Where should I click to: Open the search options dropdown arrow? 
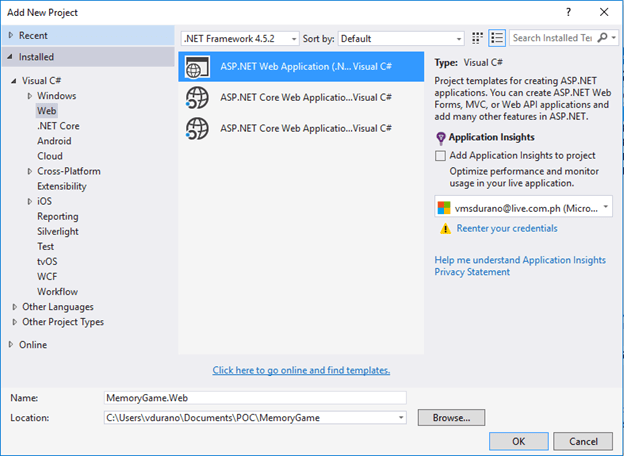[614, 38]
